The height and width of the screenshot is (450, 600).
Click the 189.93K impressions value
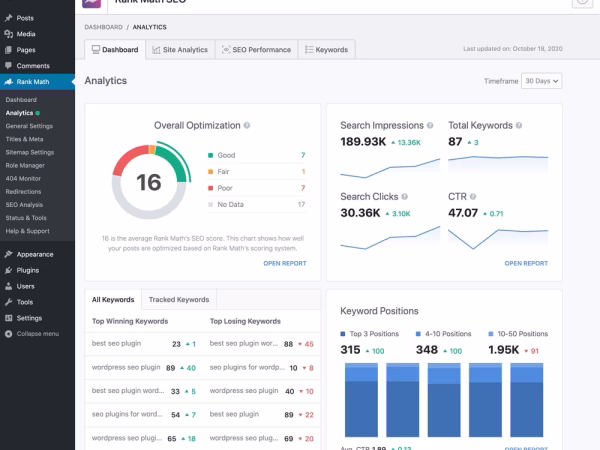[x=363, y=142]
